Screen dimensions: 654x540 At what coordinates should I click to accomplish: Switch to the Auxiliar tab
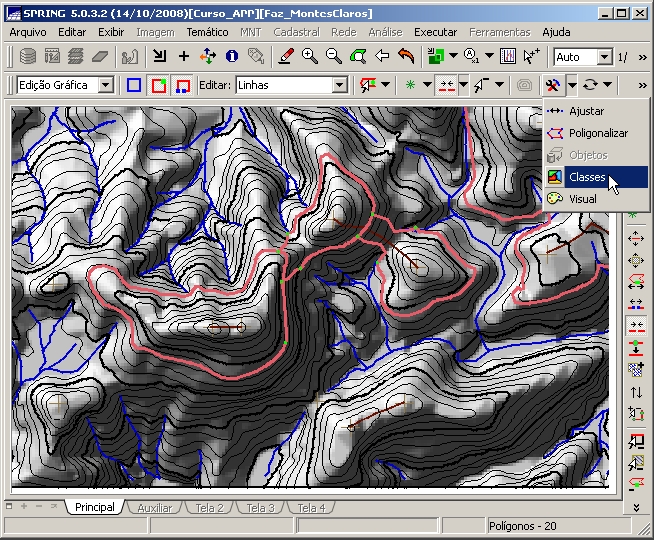154,508
